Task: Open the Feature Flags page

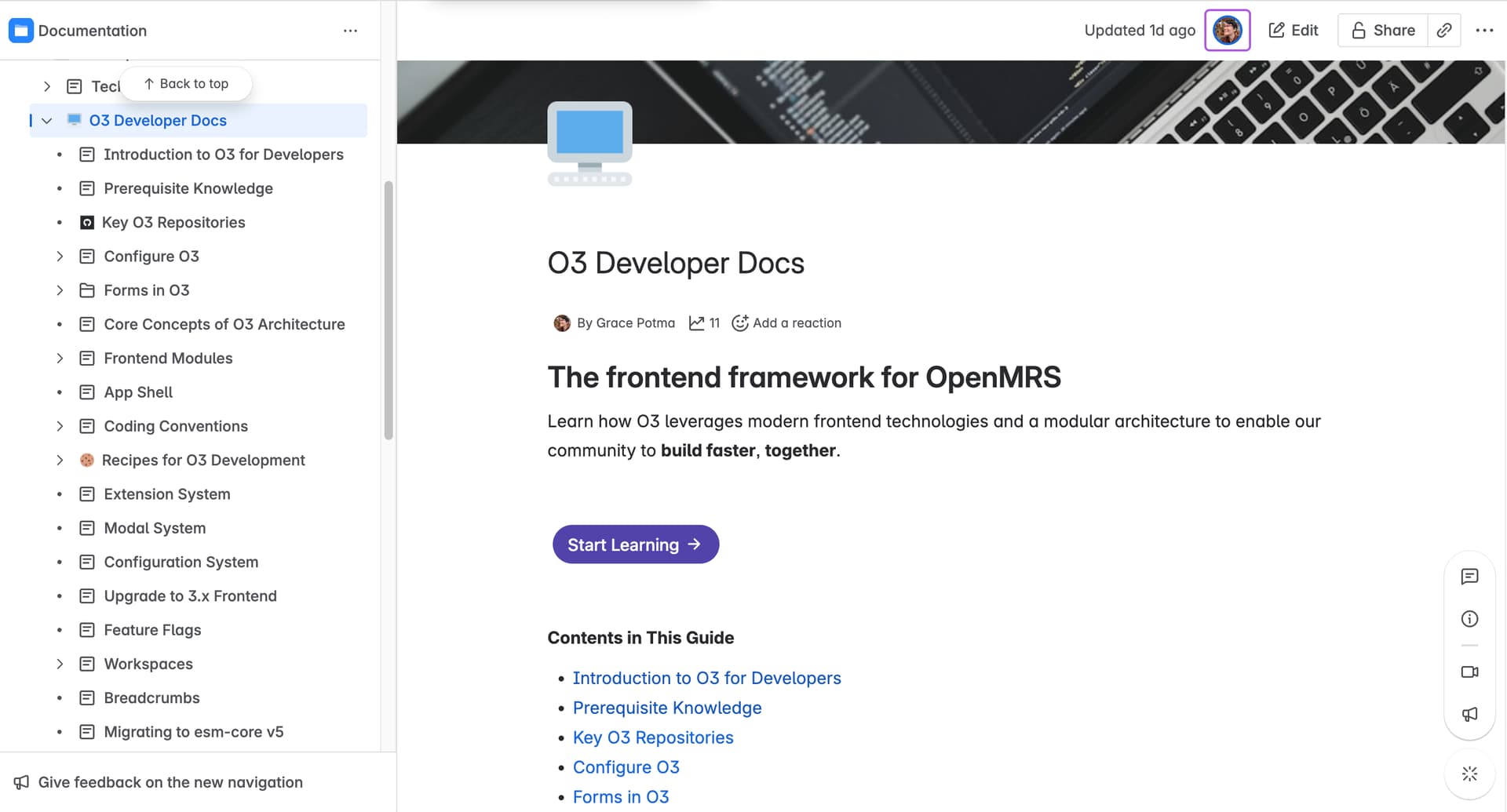Action: click(x=152, y=630)
